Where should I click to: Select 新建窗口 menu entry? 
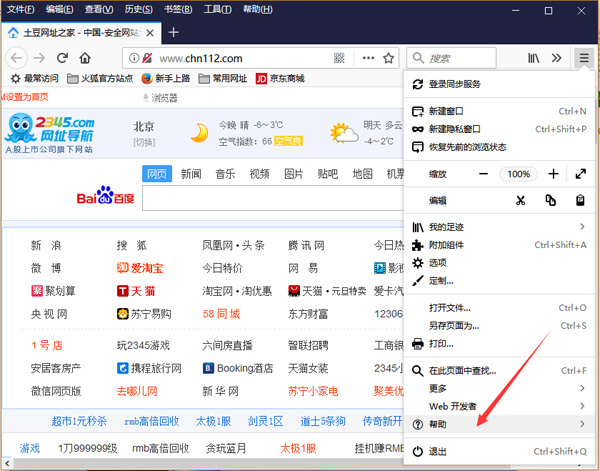[x=499, y=111]
